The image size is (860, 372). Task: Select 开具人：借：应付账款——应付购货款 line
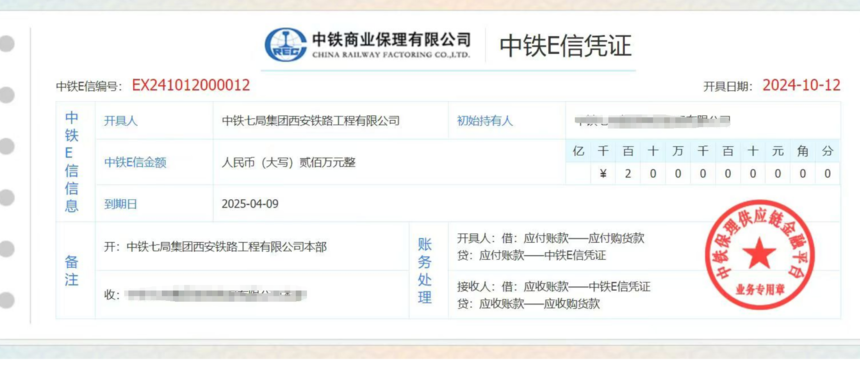pyautogui.click(x=550, y=239)
